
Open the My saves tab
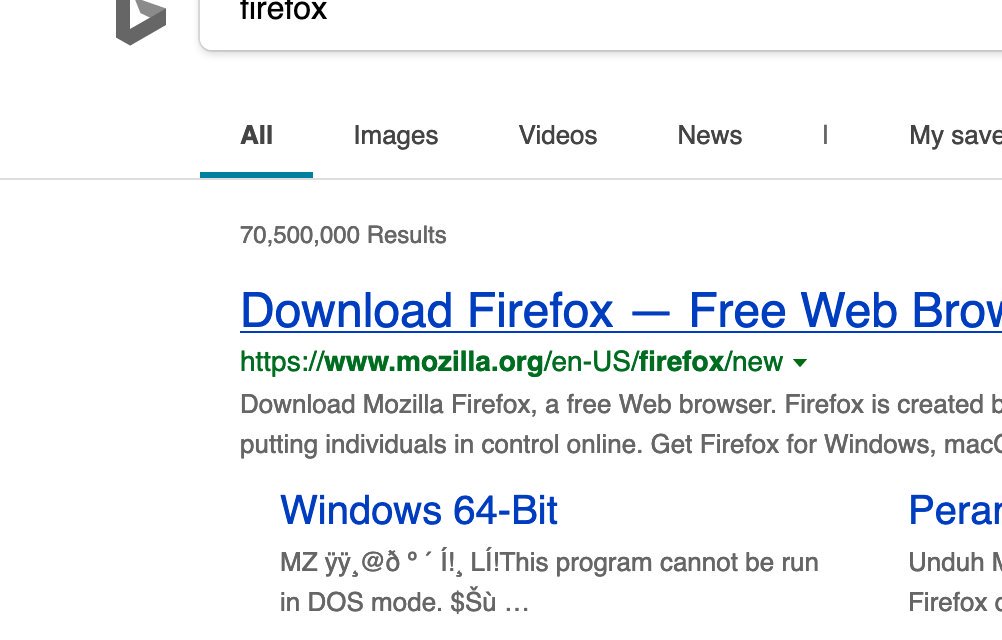point(955,136)
